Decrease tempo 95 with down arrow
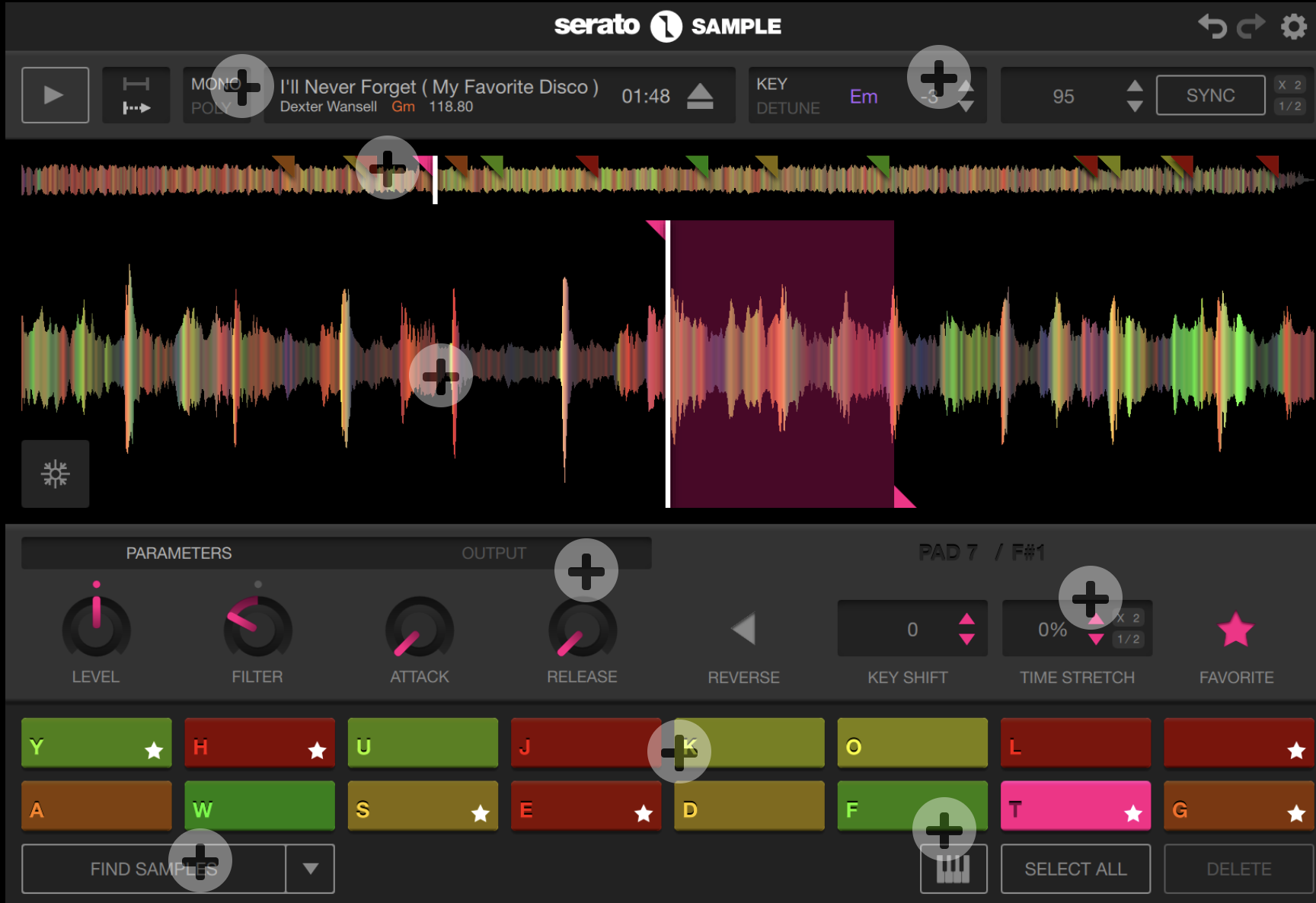The width and height of the screenshot is (1316, 903). coord(1135,107)
